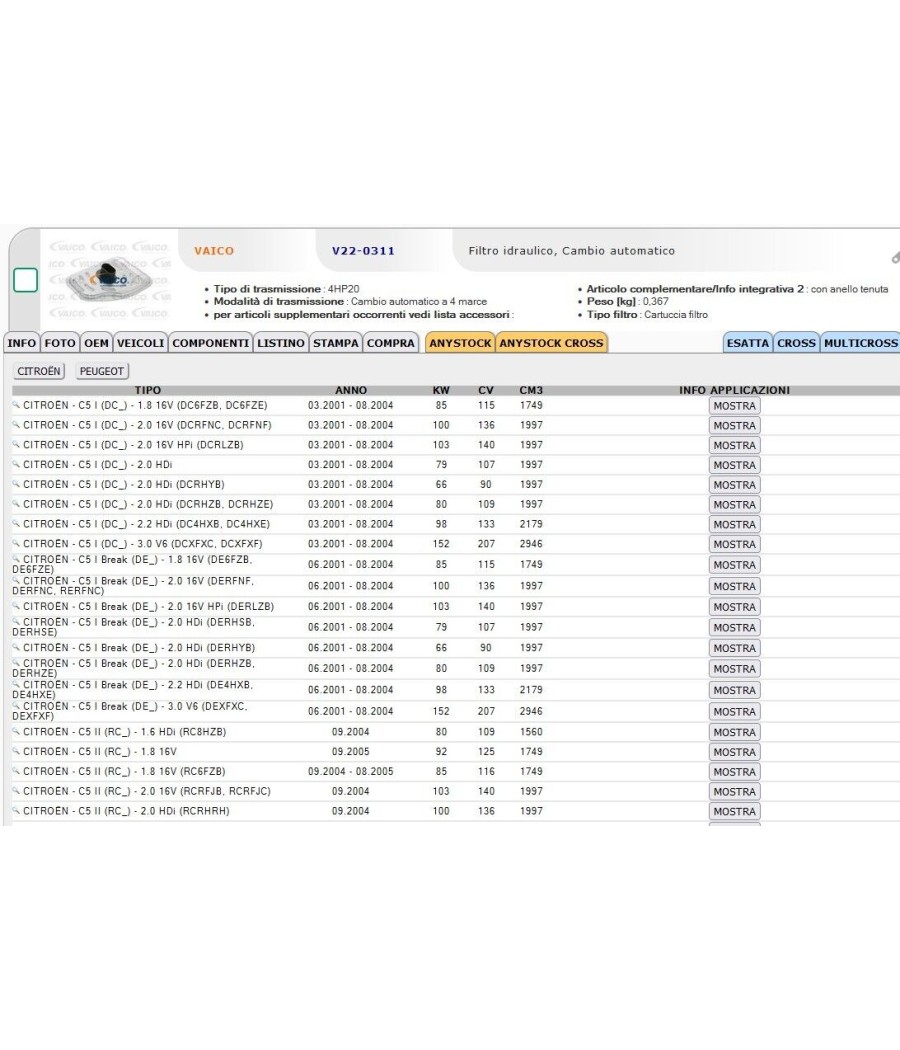The width and height of the screenshot is (900, 1050).
Task: Filter vehicles by CITROËN brand button
Action: (x=39, y=371)
